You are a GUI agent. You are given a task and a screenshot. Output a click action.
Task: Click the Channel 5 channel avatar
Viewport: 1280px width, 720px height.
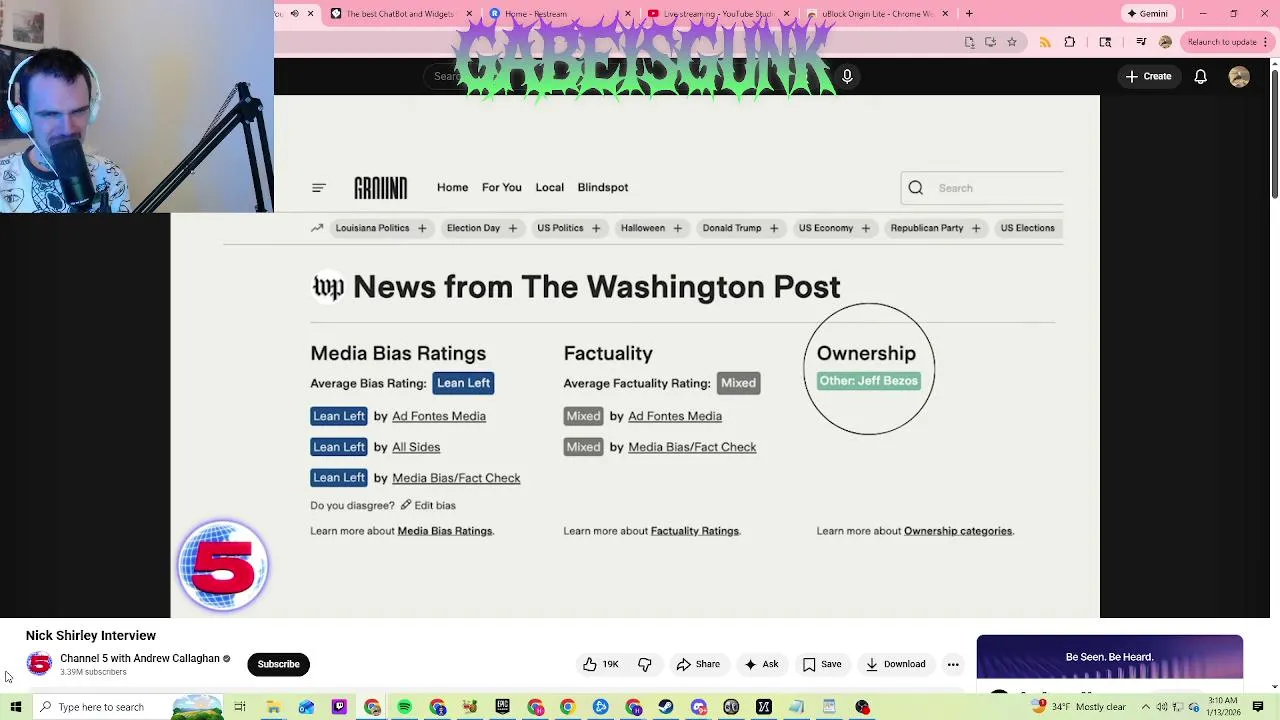pyautogui.click(x=39, y=664)
